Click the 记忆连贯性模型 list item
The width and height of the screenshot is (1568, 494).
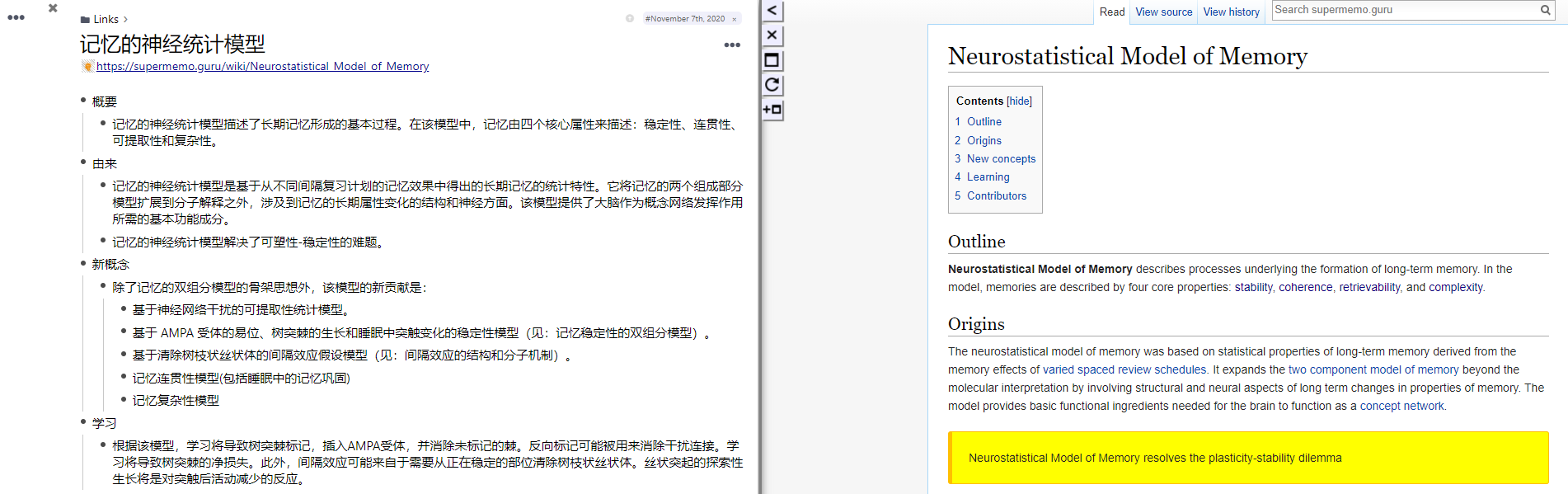pyautogui.click(x=242, y=378)
